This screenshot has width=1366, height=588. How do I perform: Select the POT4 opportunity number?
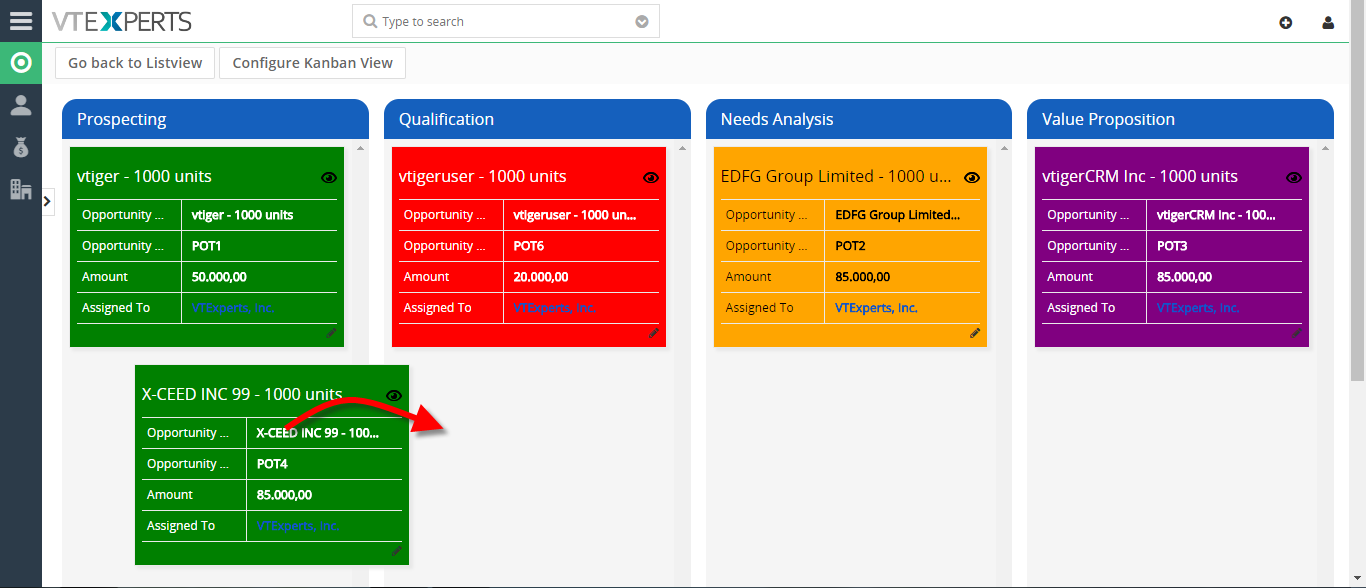point(272,464)
